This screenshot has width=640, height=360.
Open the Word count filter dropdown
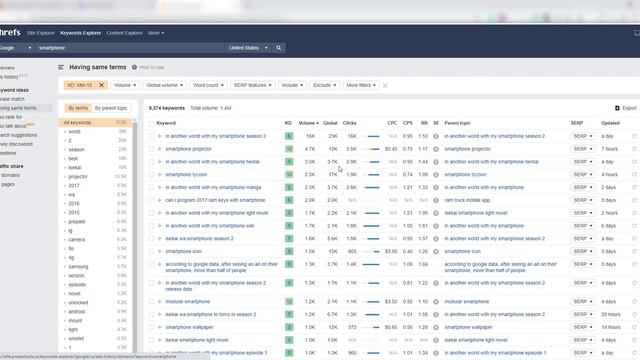point(208,85)
